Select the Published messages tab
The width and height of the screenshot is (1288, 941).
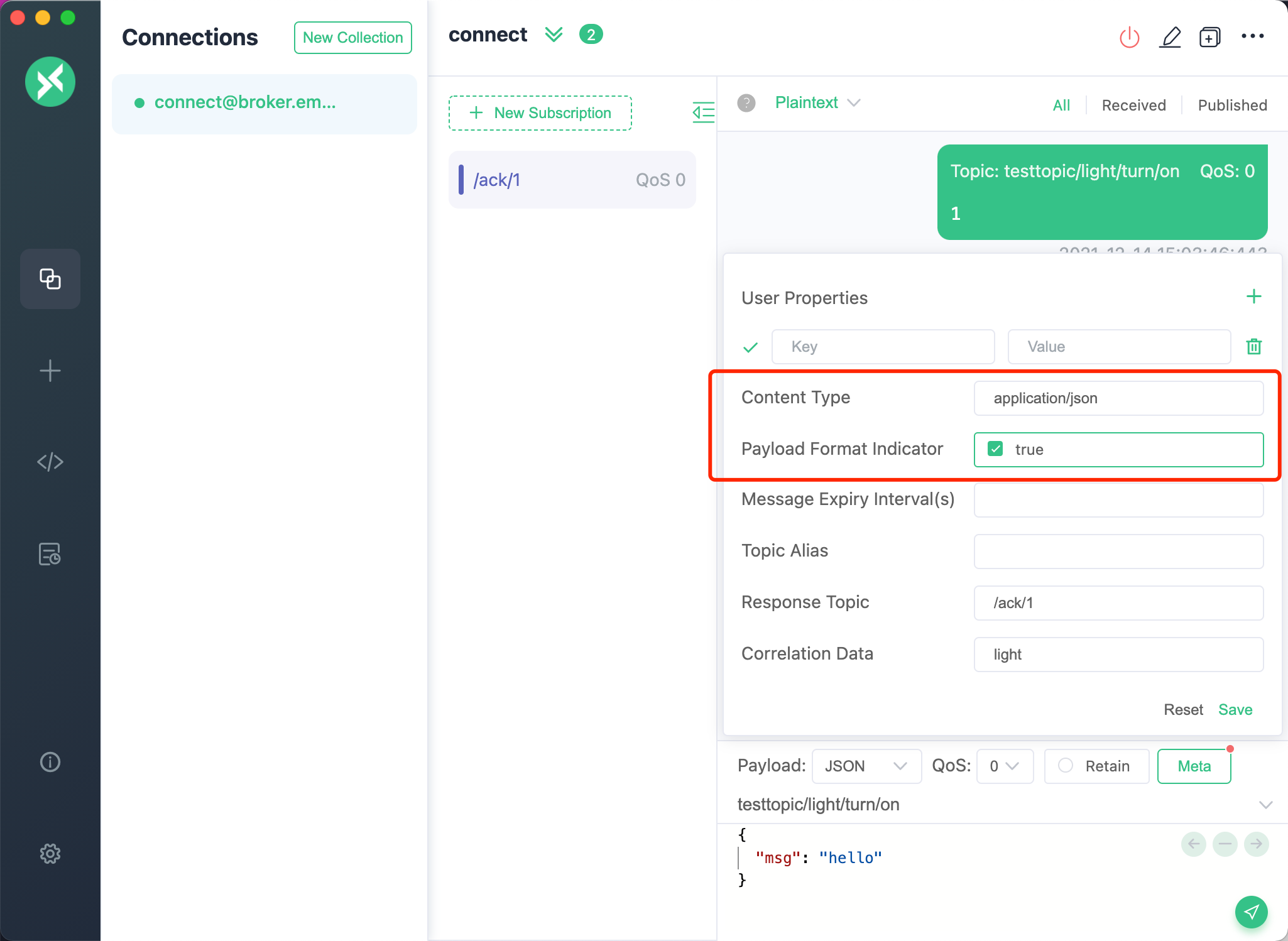point(1231,103)
